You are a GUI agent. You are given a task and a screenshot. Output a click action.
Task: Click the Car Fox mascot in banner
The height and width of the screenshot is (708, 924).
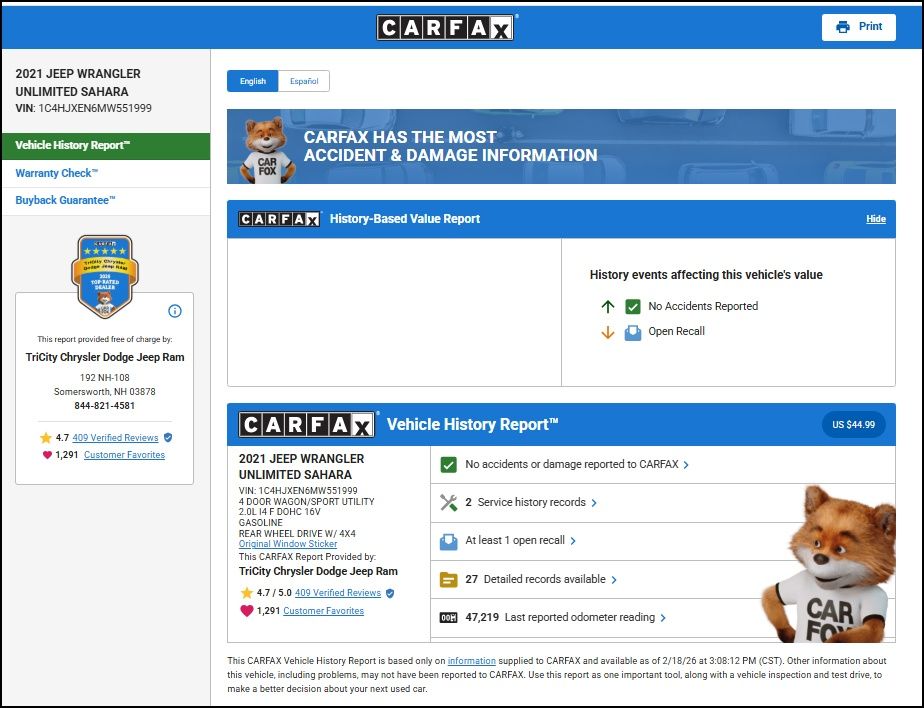click(267, 151)
